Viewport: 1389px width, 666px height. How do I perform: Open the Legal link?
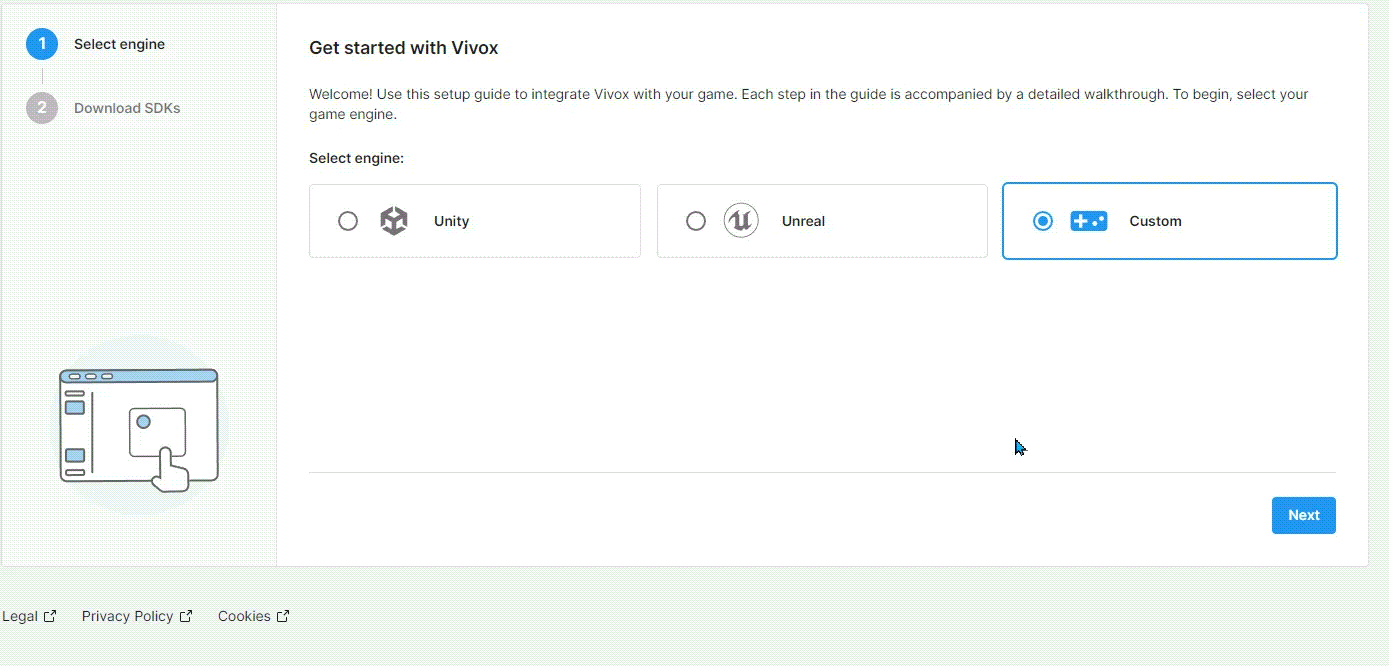click(22, 615)
